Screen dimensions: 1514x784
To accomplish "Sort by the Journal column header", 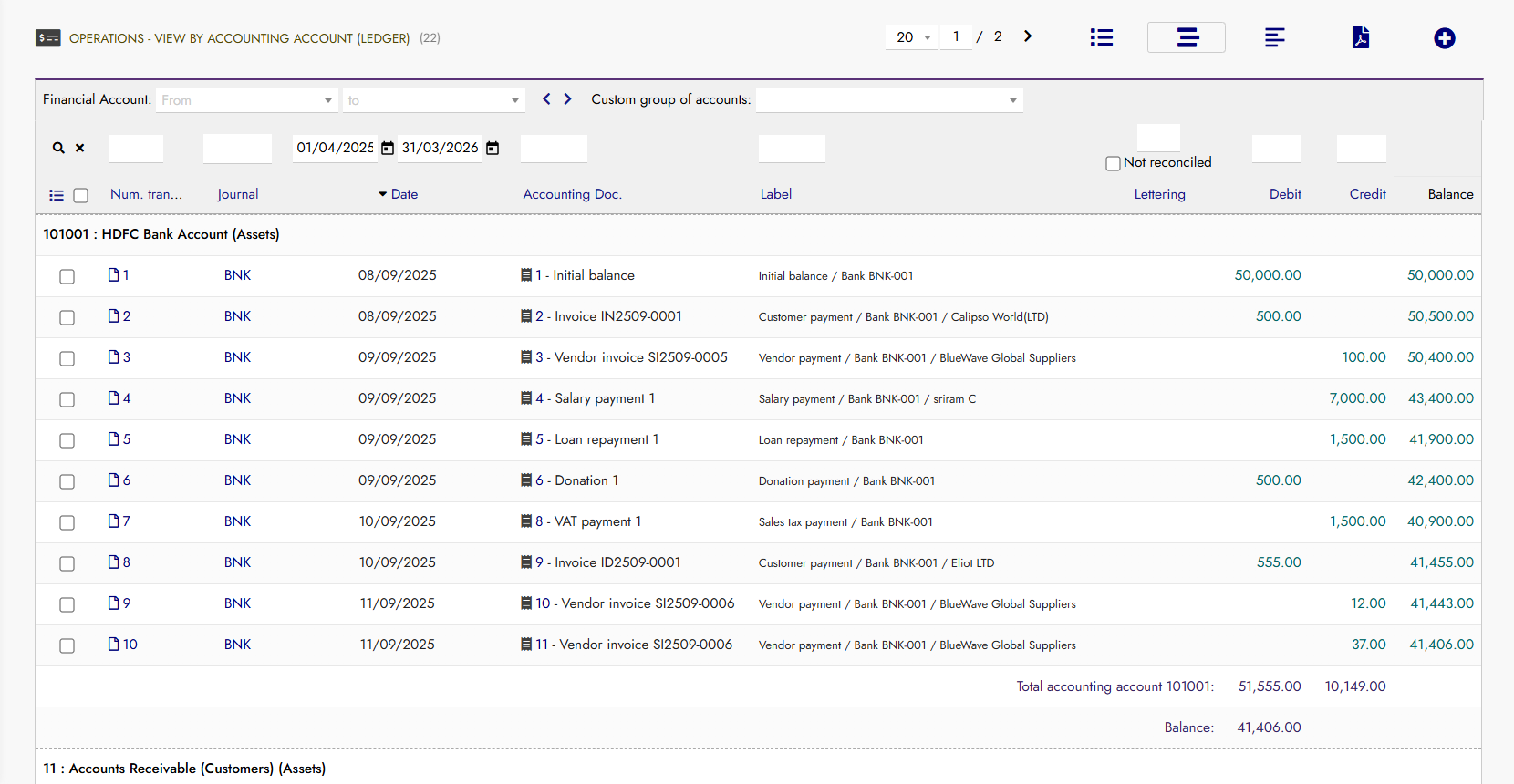I will point(237,194).
